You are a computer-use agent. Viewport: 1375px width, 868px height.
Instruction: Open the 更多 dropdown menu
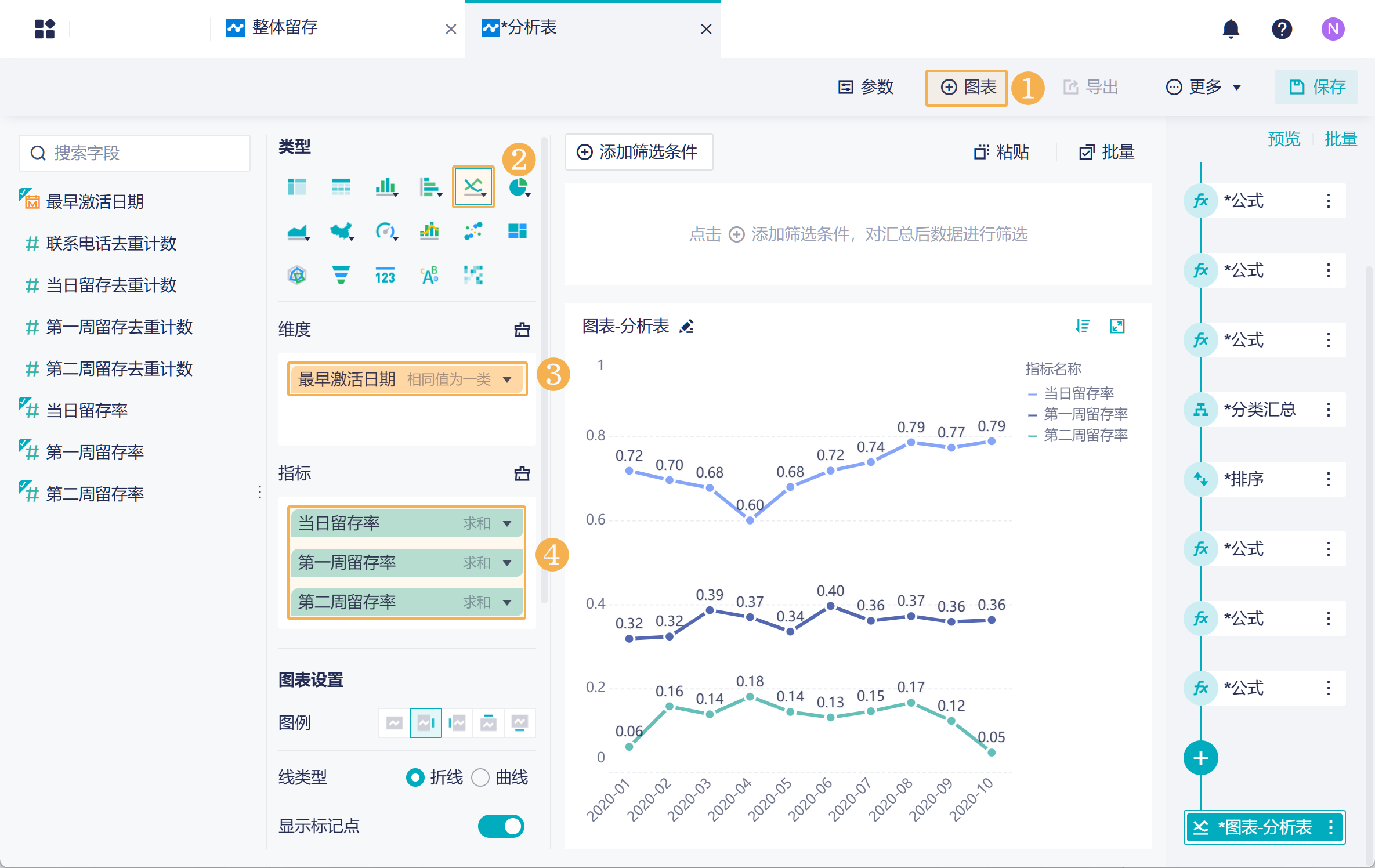click(x=1204, y=87)
